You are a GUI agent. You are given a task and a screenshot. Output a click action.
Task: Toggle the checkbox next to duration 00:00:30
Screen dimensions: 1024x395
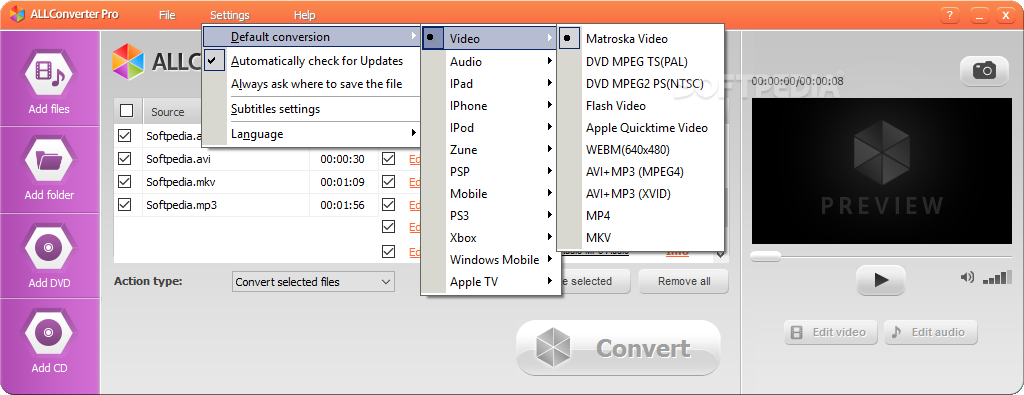click(x=389, y=159)
